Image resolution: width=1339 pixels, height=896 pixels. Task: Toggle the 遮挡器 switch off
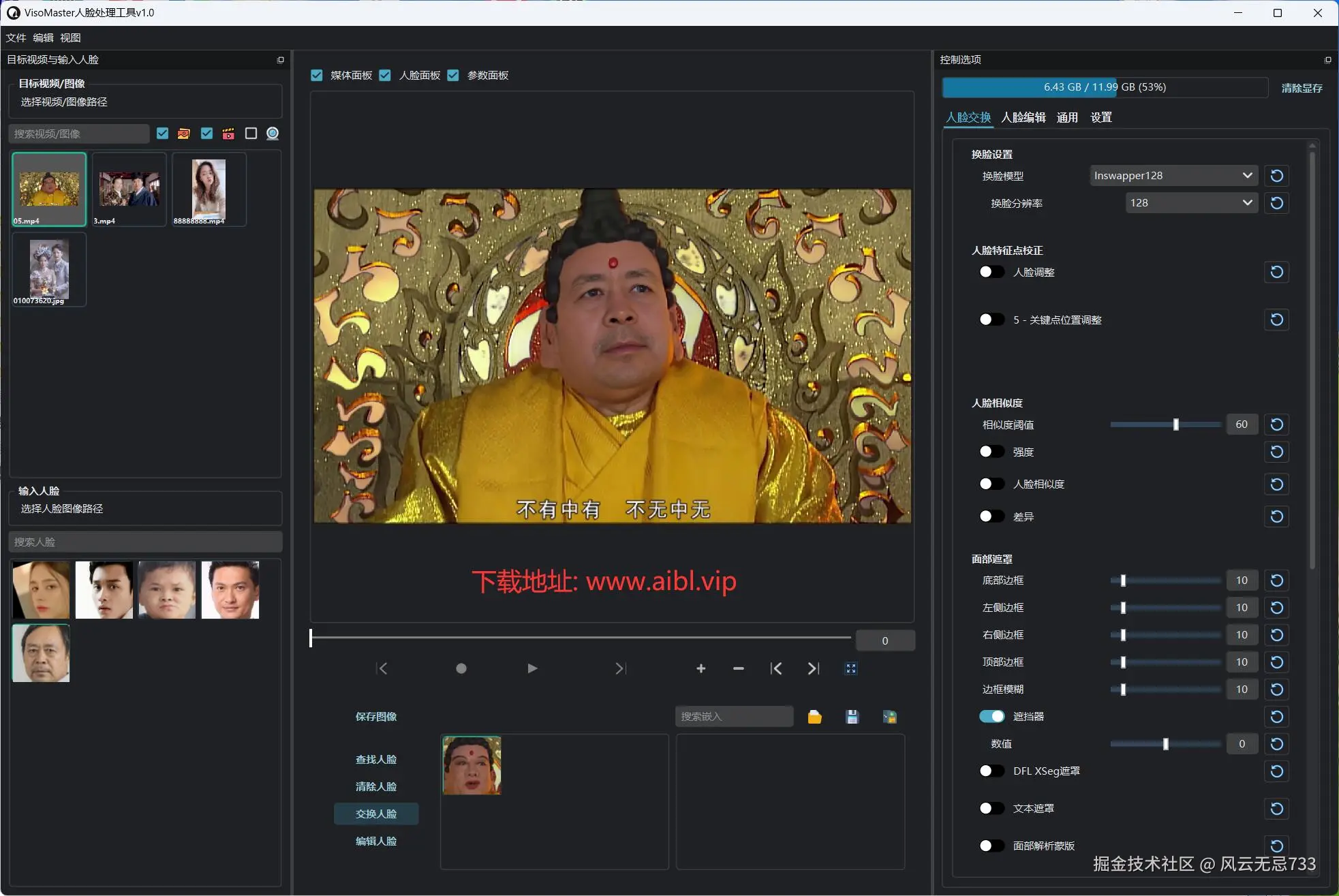(x=991, y=716)
